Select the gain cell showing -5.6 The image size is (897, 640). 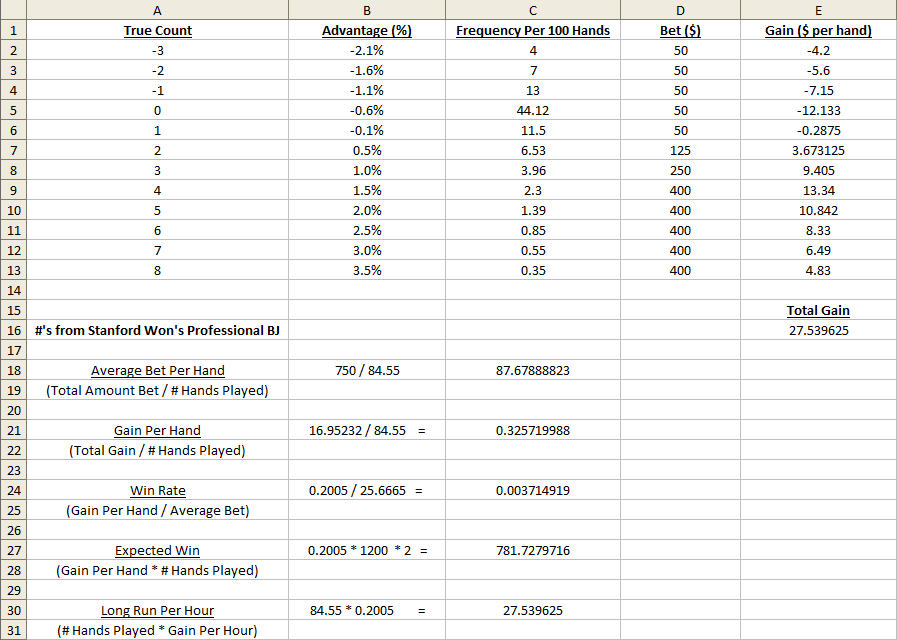[x=819, y=70]
